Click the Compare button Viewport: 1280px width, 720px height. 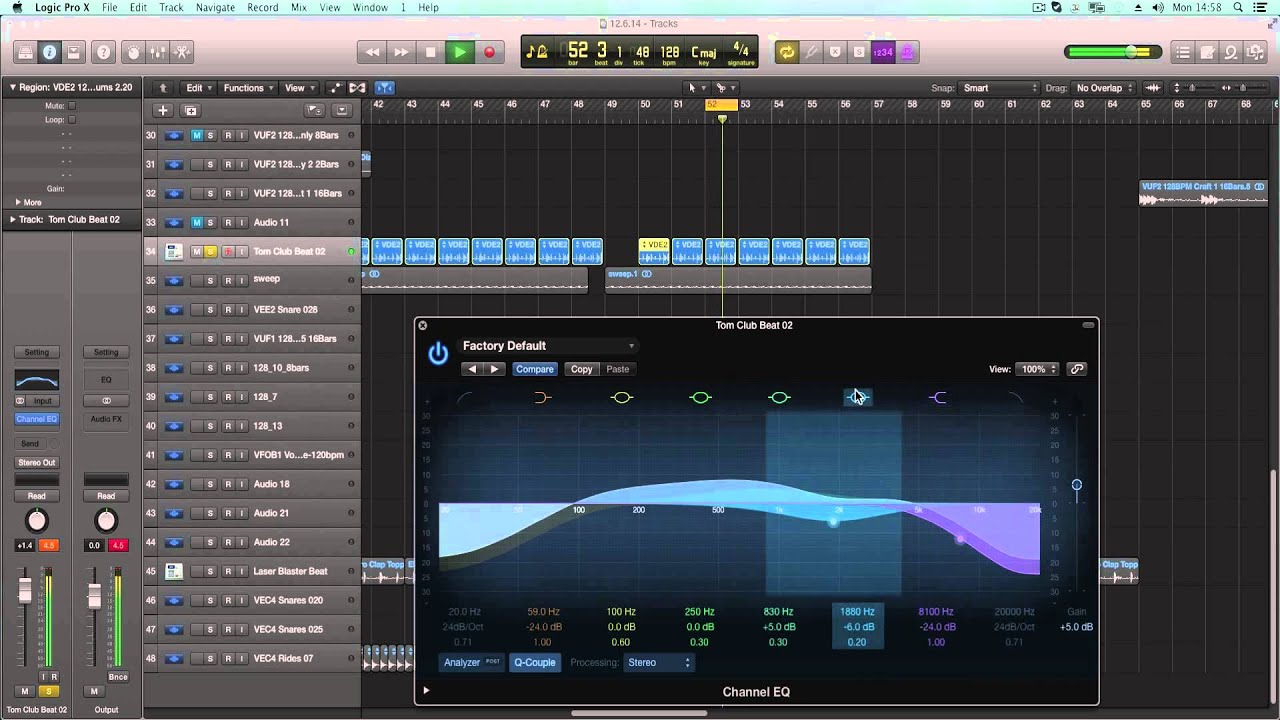534,369
